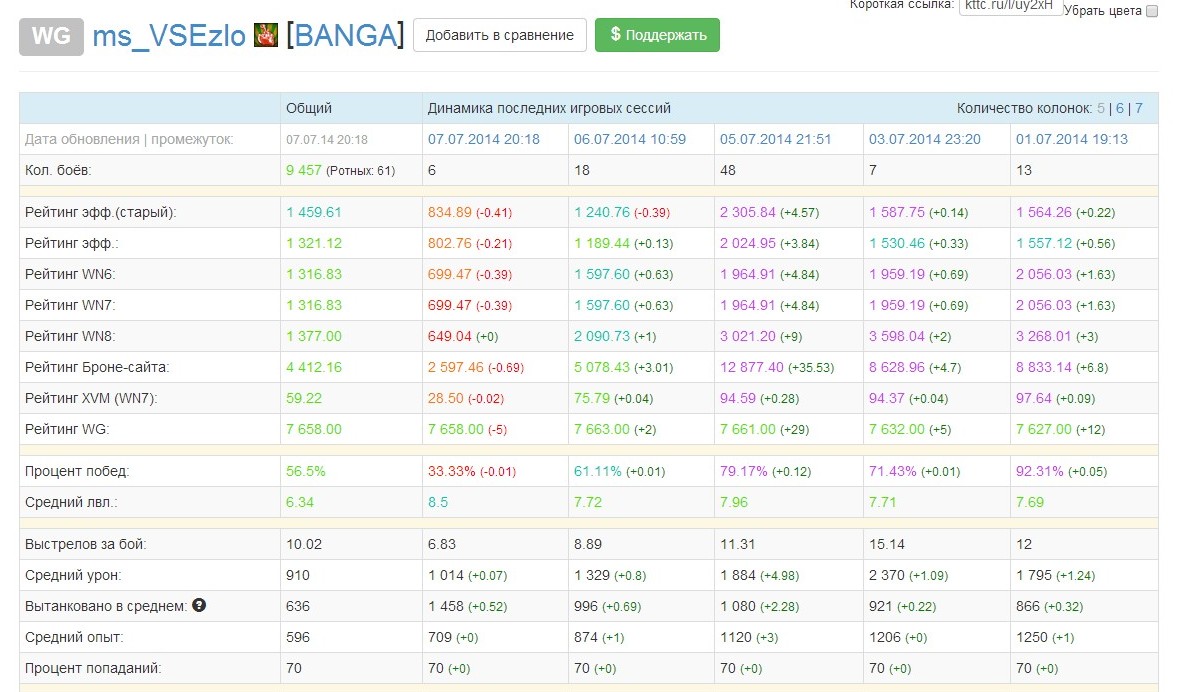The image size is (1190, 692).
Task: Select the 06.07.2014 10:59 session
Action: click(x=630, y=139)
